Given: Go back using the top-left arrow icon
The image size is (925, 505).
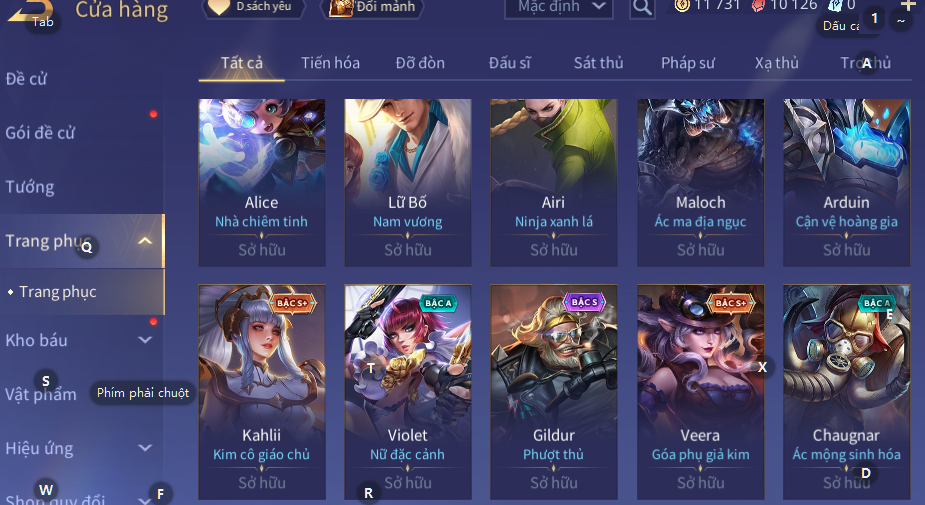Looking at the screenshot, I should (x=31, y=10).
